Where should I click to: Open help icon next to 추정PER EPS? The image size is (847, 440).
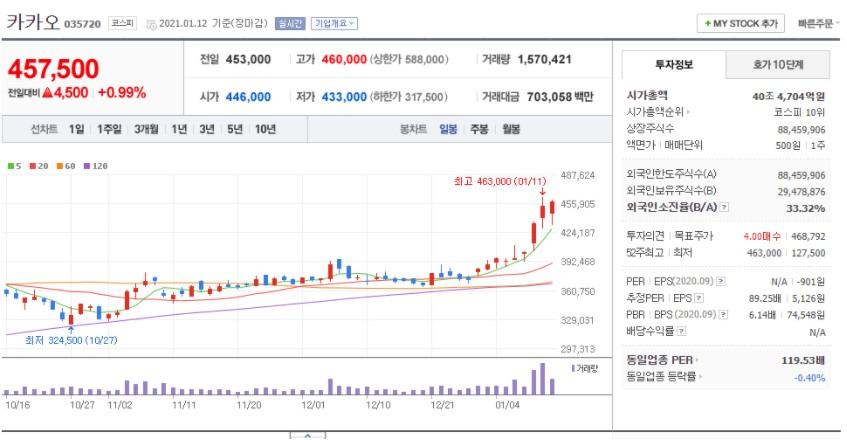pyautogui.click(x=699, y=298)
